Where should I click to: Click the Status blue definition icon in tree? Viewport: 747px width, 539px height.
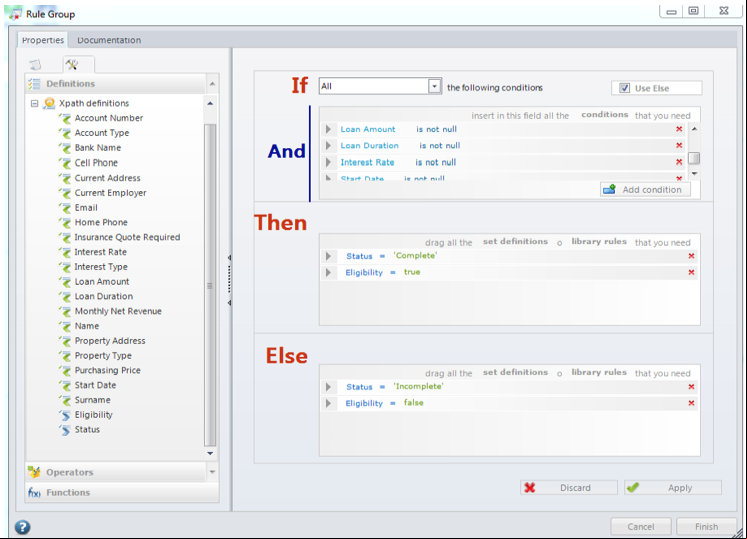(x=65, y=430)
